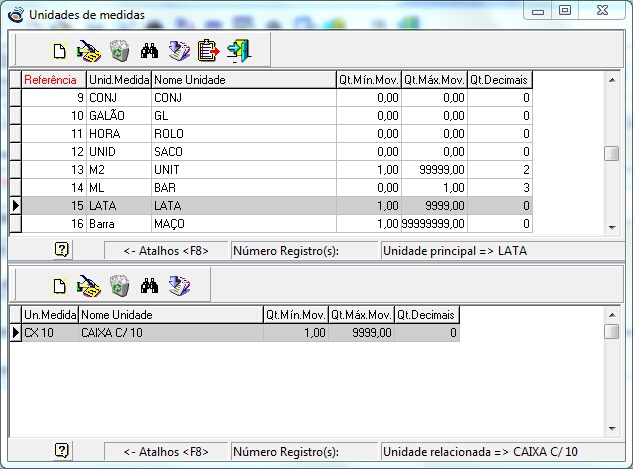Select the CX 10 related unit cell
Image resolution: width=633 pixels, height=469 pixels.
pyautogui.click(x=50, y=333)
